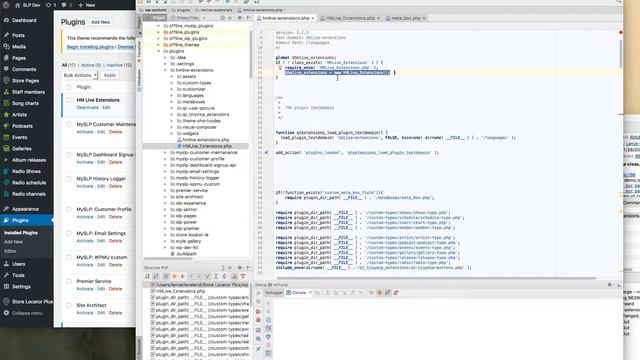This screenshot has height=360, width=640.
Task: Click the breakpoints icon in Debug side toolbar
Action: pos(258,312)
